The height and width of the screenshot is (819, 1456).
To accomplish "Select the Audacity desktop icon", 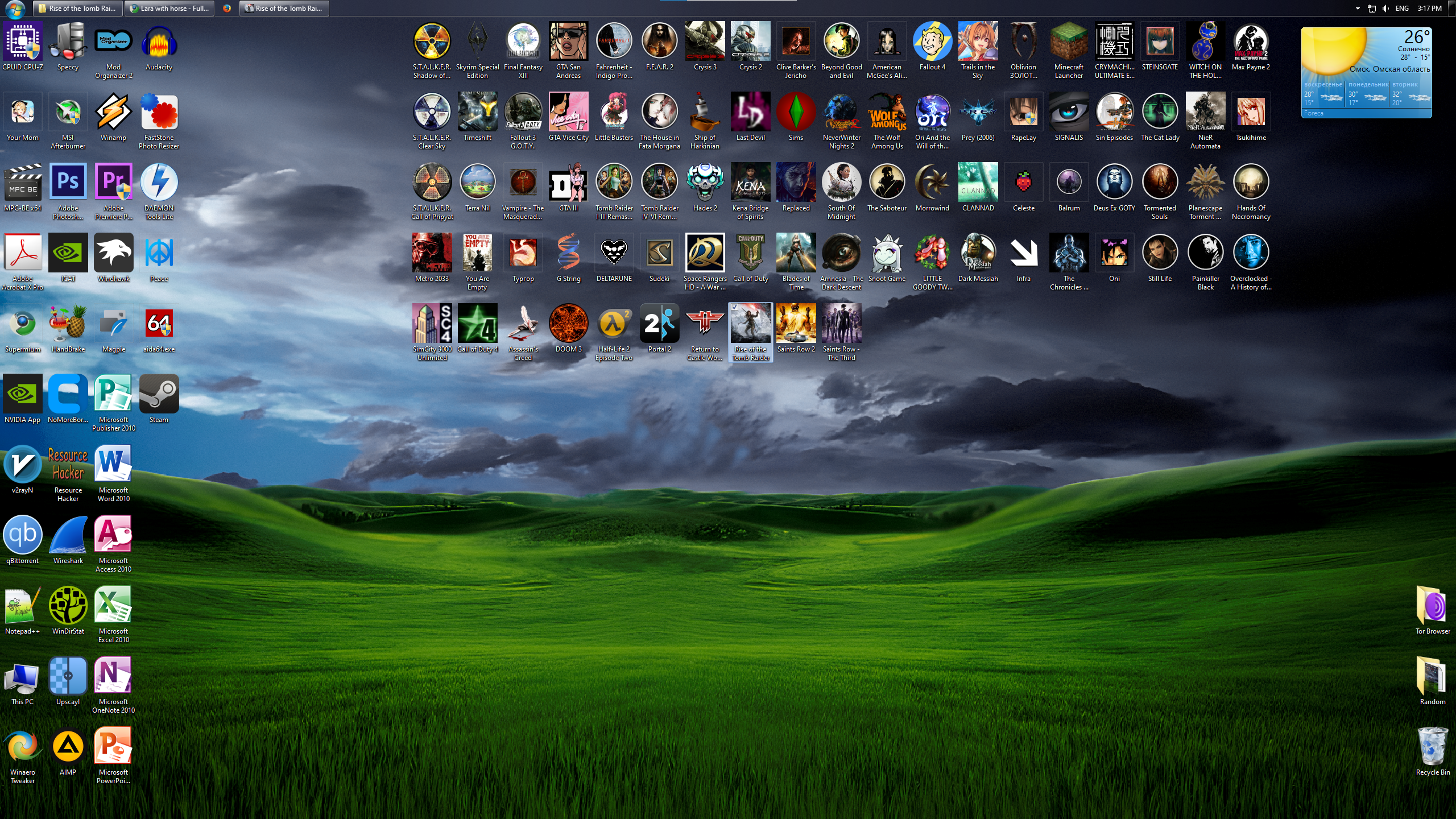I will pos(159,41).
